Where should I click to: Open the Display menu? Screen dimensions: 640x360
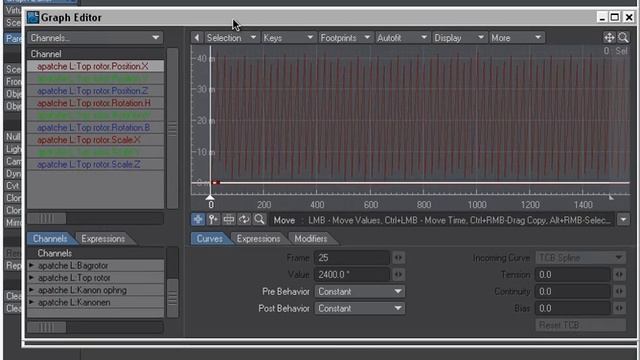point(459,38)
